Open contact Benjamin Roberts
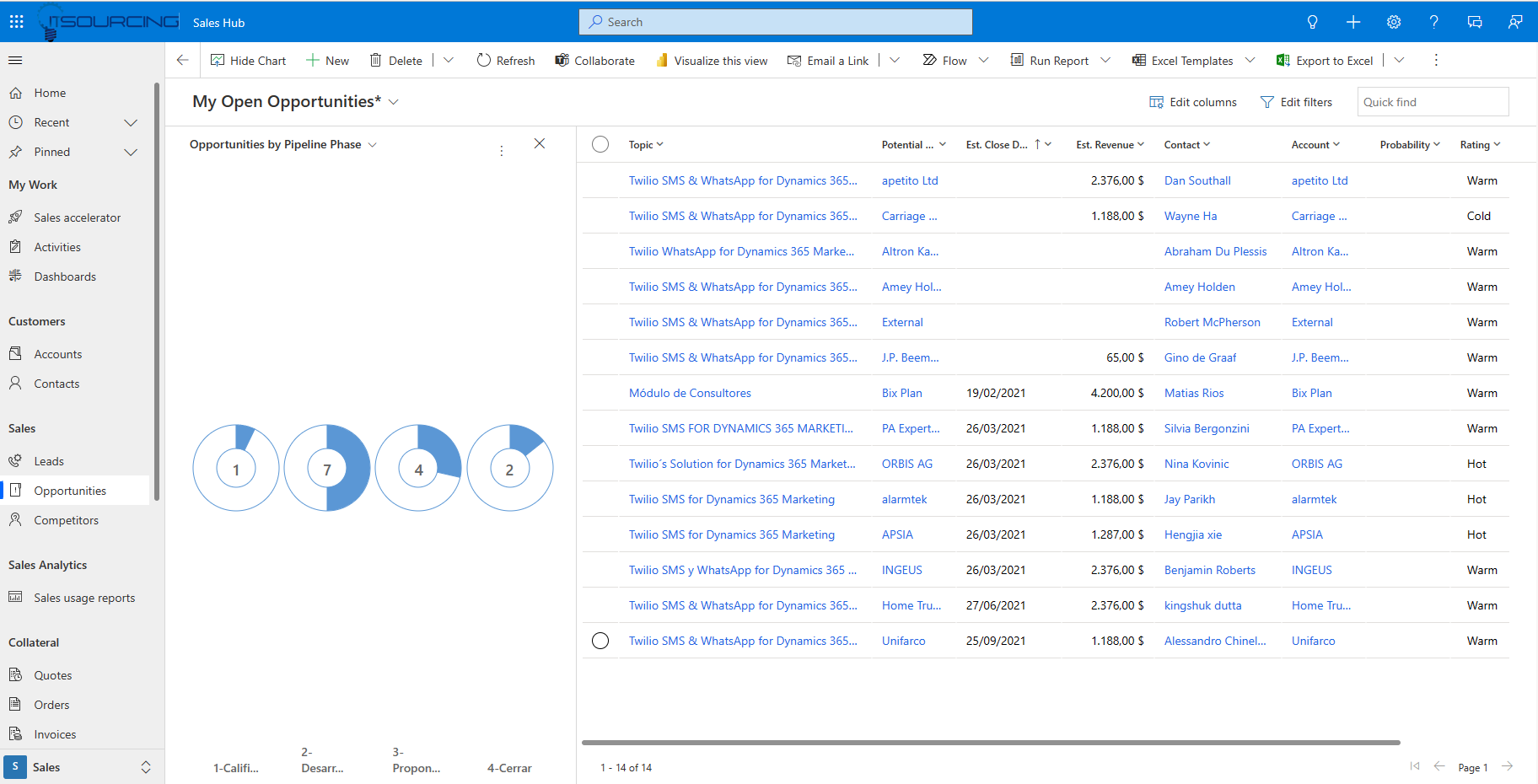 tap(1210, 570)
